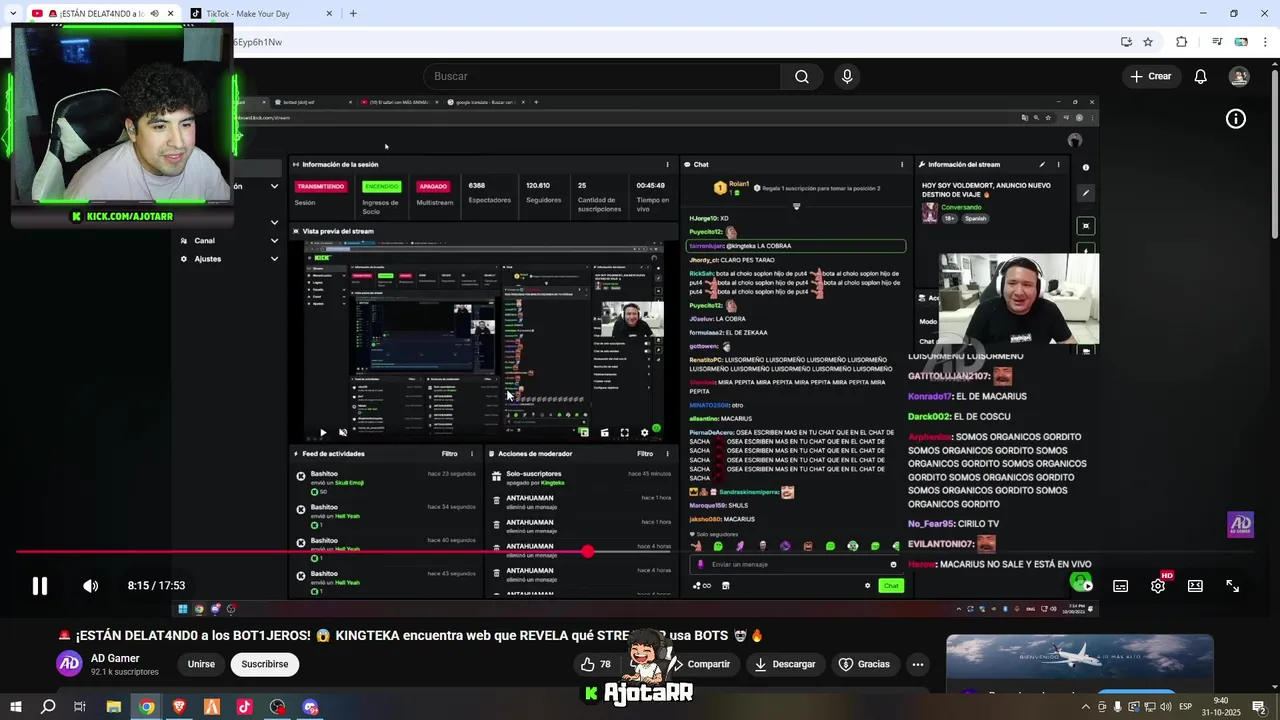This screenshot has height=720, width=1280.
Task: Click the Gracias button
Action: click(x=864, y=664)
